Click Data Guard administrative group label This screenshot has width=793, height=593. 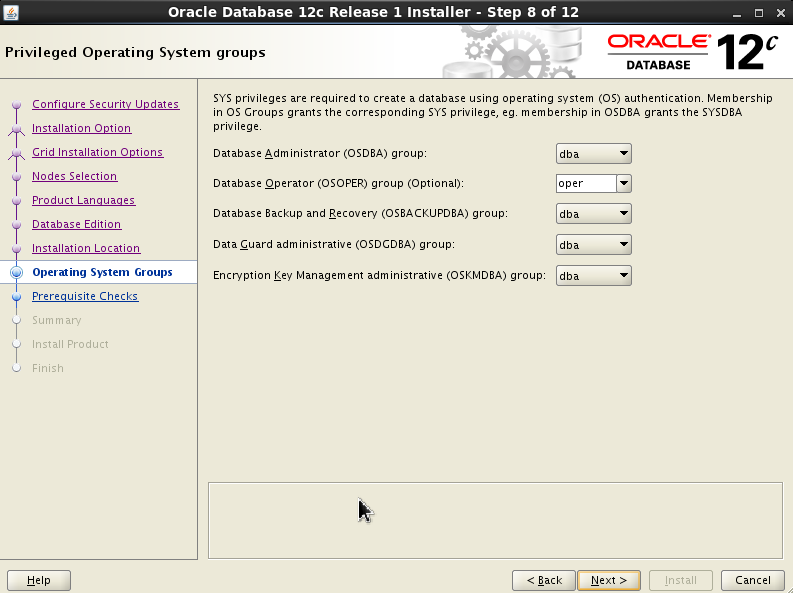point(334,244)
